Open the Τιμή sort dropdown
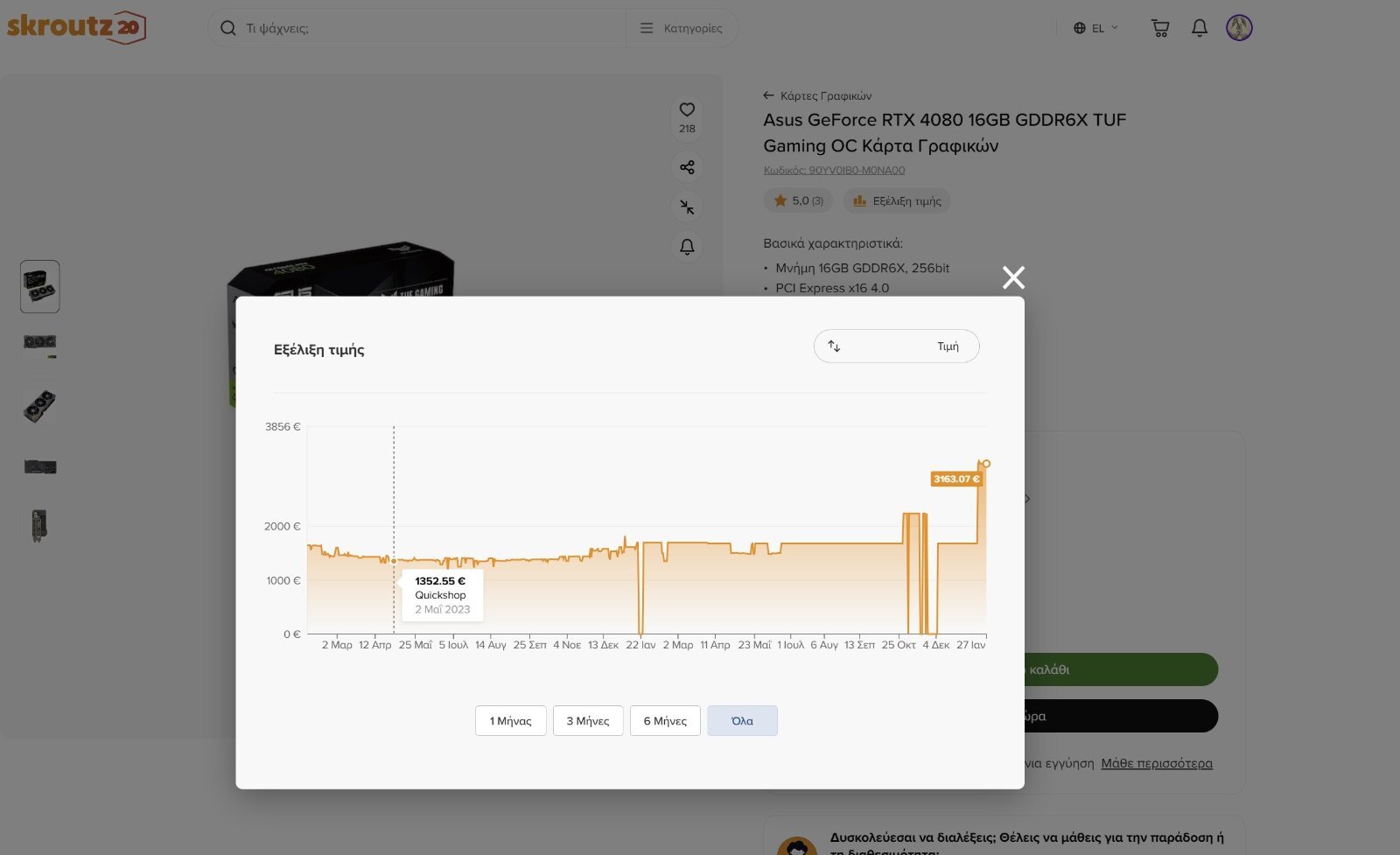The width and height of the screenshot is (1400, 855). pos(897,347)
